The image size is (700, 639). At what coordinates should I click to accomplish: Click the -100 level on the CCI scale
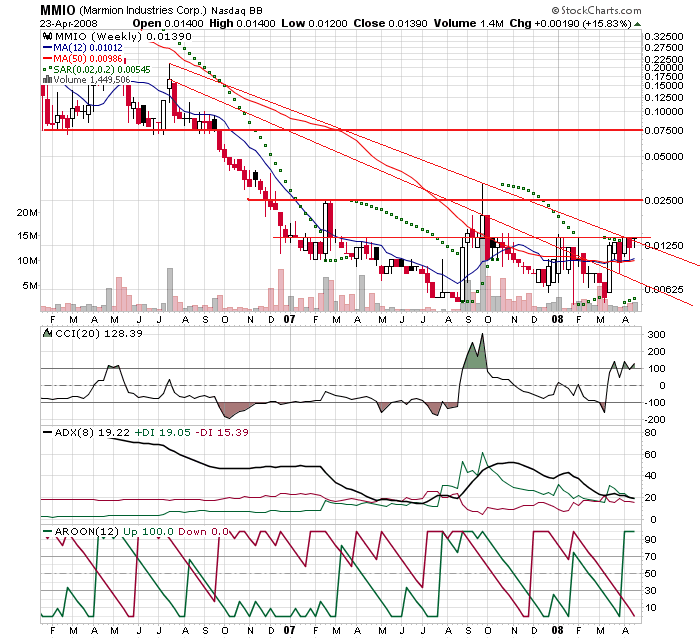pyautogui.click(x=655, y=403)
